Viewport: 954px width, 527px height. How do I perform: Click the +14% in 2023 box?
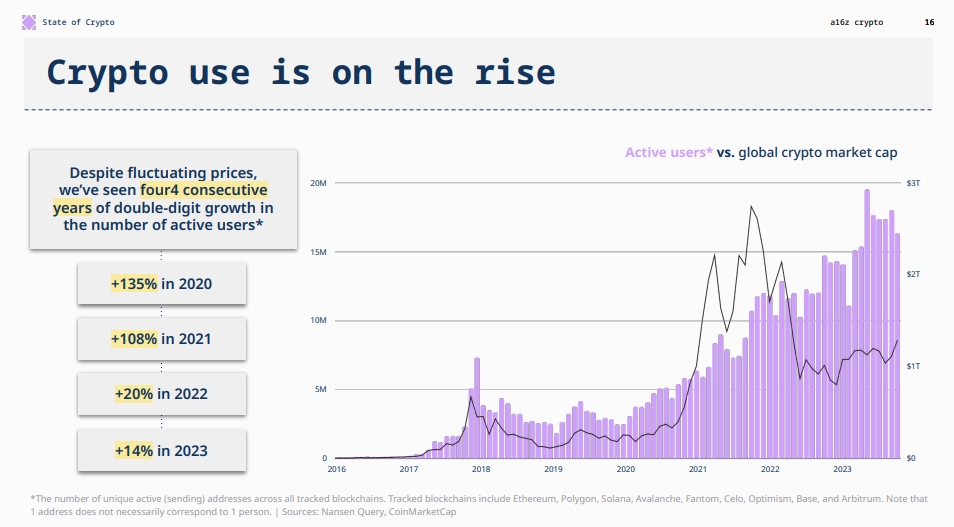pyautogui.click(x=162, y=450)
